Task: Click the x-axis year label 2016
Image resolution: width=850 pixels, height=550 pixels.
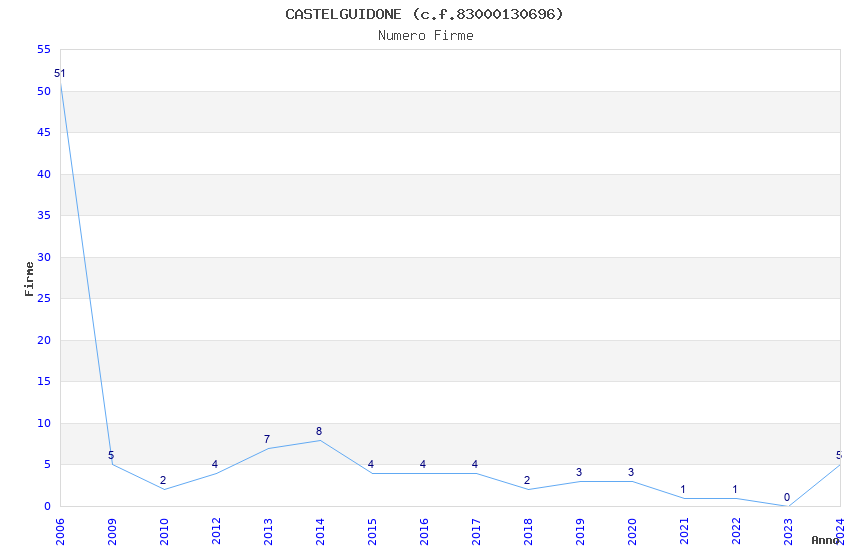Action: 424,532
